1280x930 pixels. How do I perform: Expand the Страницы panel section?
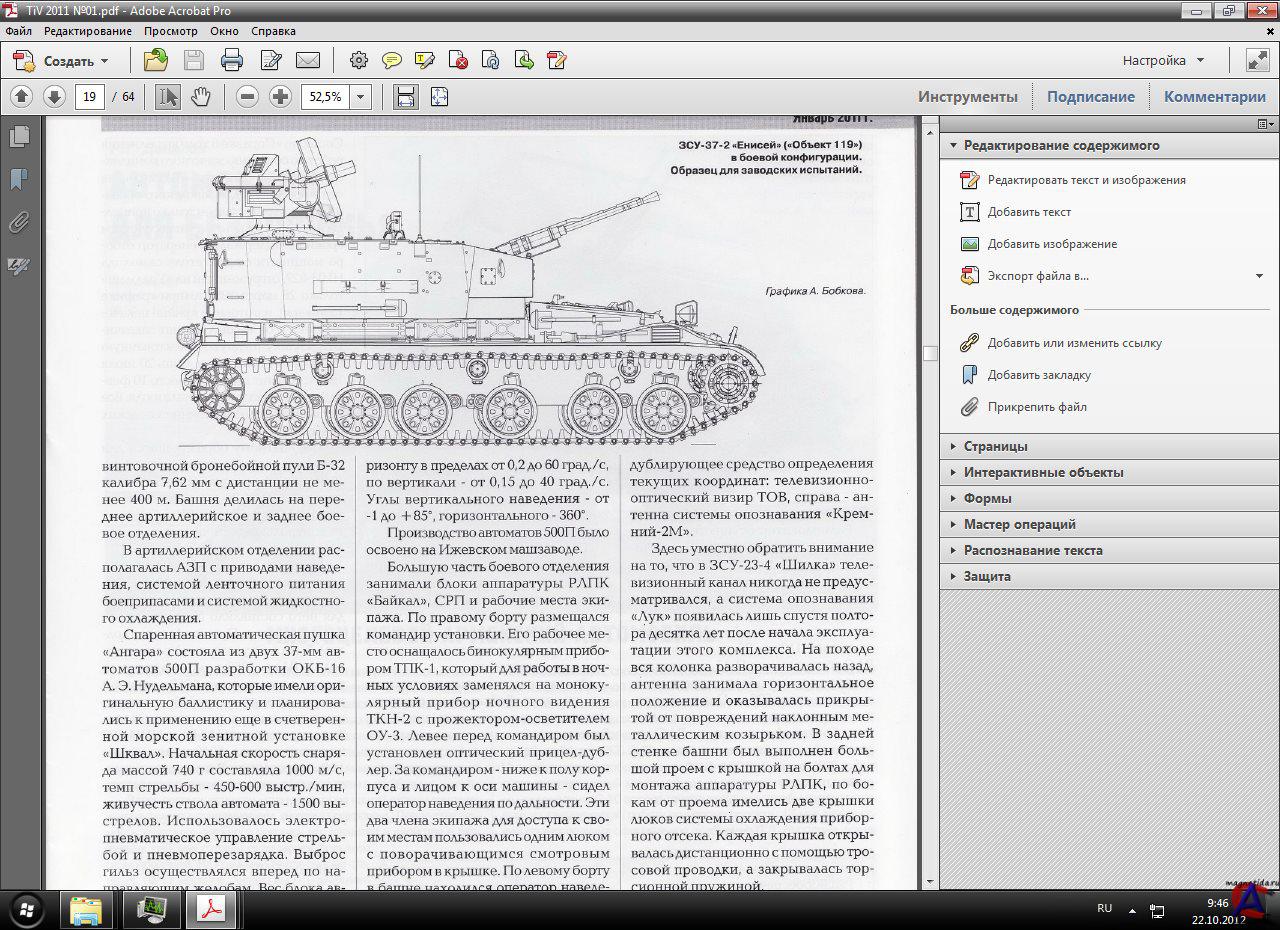995,446
